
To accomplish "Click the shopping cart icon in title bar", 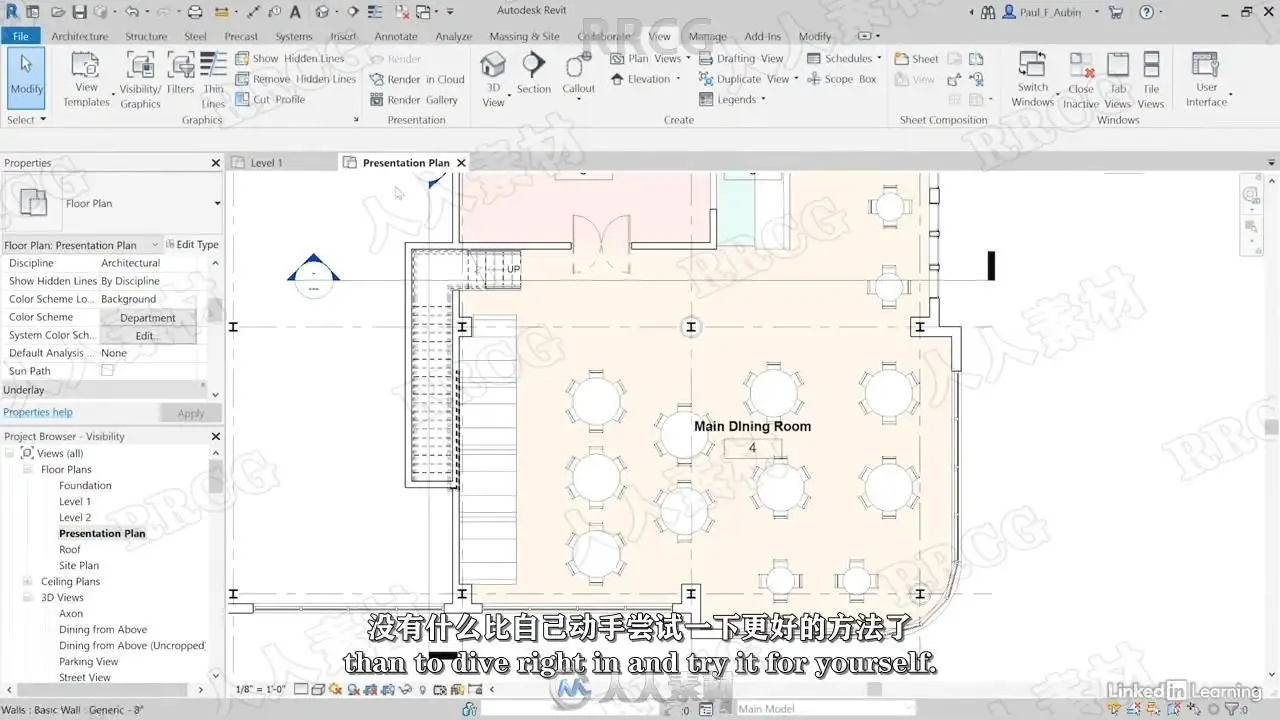I will point(1117,12).
